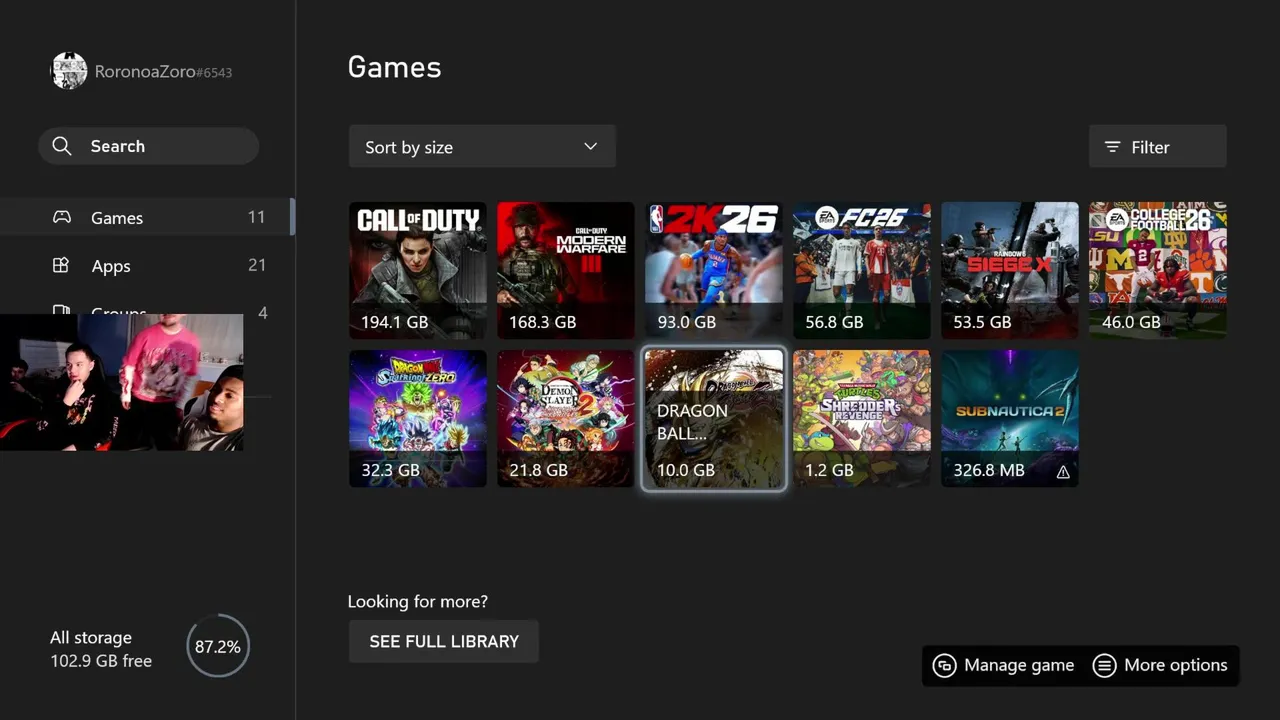Click the magnifier icon in Search
Screen dimensions: 1280x720
pos(62,146)
